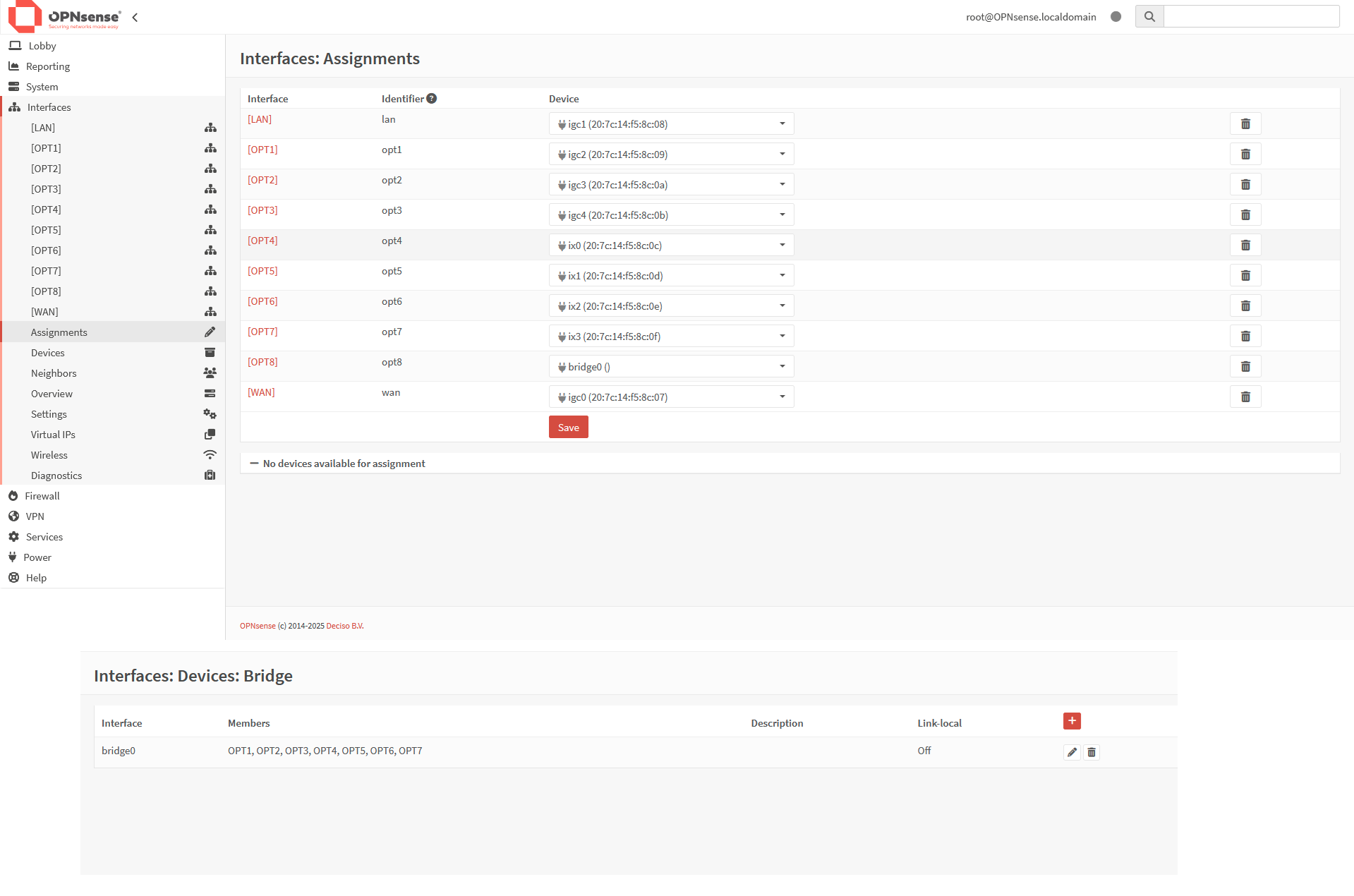Collapse the Interfaces menu section
The image size is (1354, 896).
click(x=112, y=107)
